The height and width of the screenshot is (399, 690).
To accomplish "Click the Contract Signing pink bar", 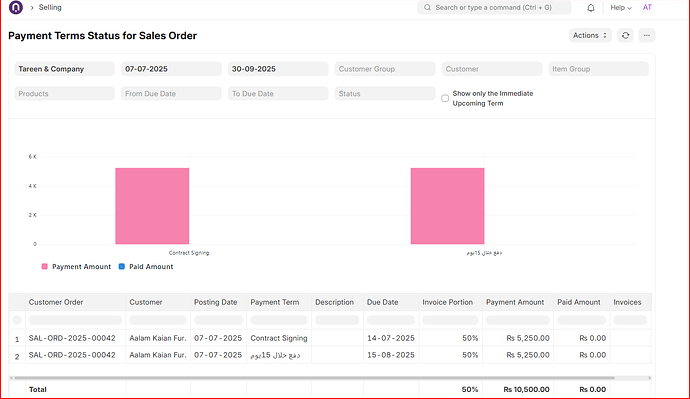I will pyautogui.click(x=152, y=206).
